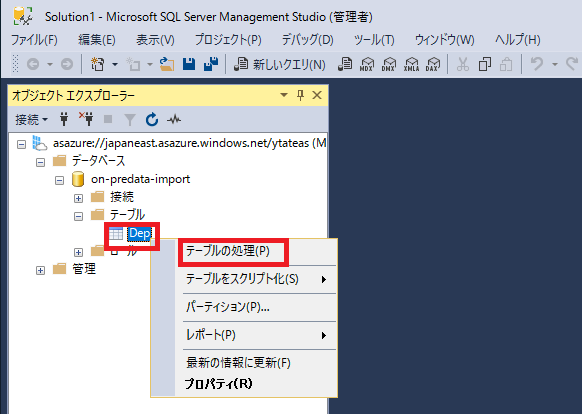
Task: Choose パーティション(P)... from context menu
Action: [x=256, y=307]
